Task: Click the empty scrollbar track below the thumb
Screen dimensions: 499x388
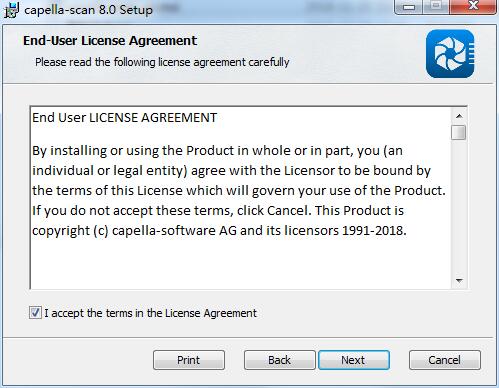Action: point(459,207)
